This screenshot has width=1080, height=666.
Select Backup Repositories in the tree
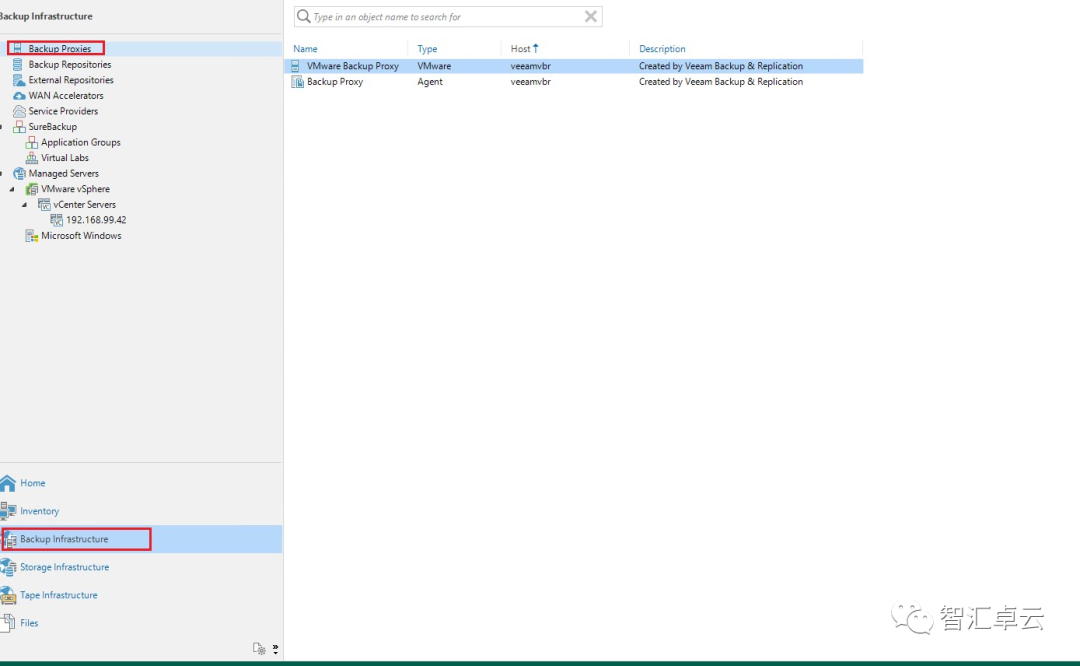(x=70, y=64)
